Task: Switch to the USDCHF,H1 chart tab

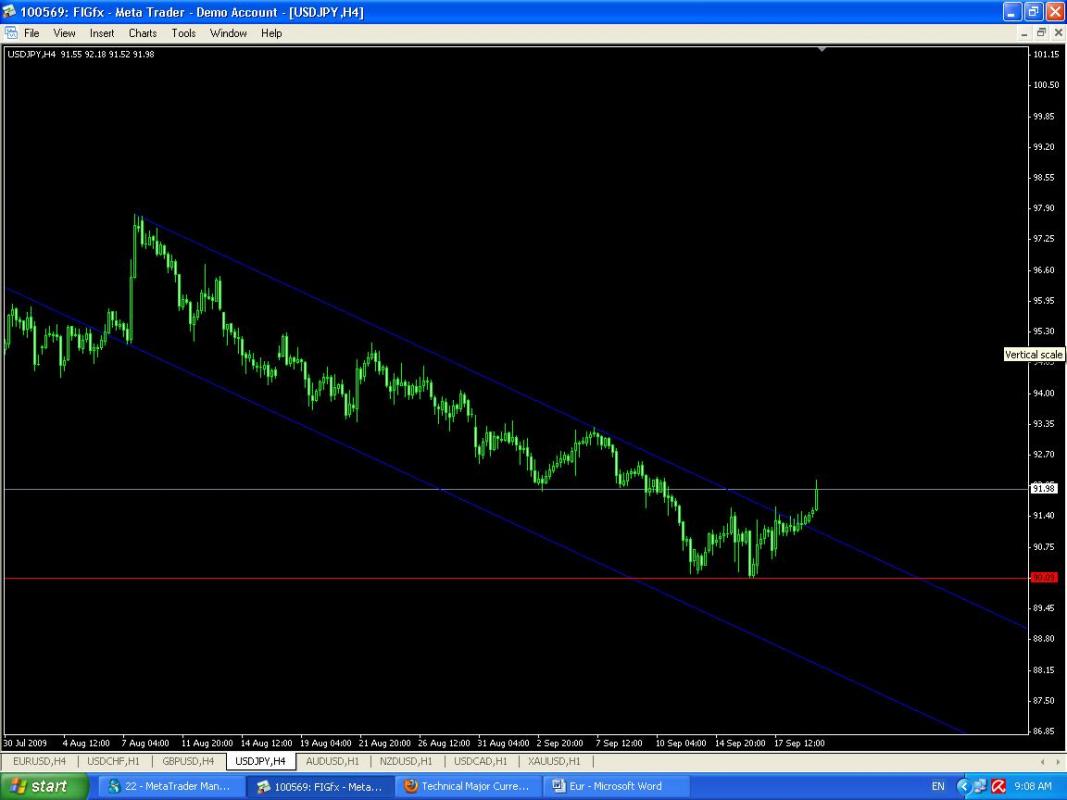Action: point(113,761)
